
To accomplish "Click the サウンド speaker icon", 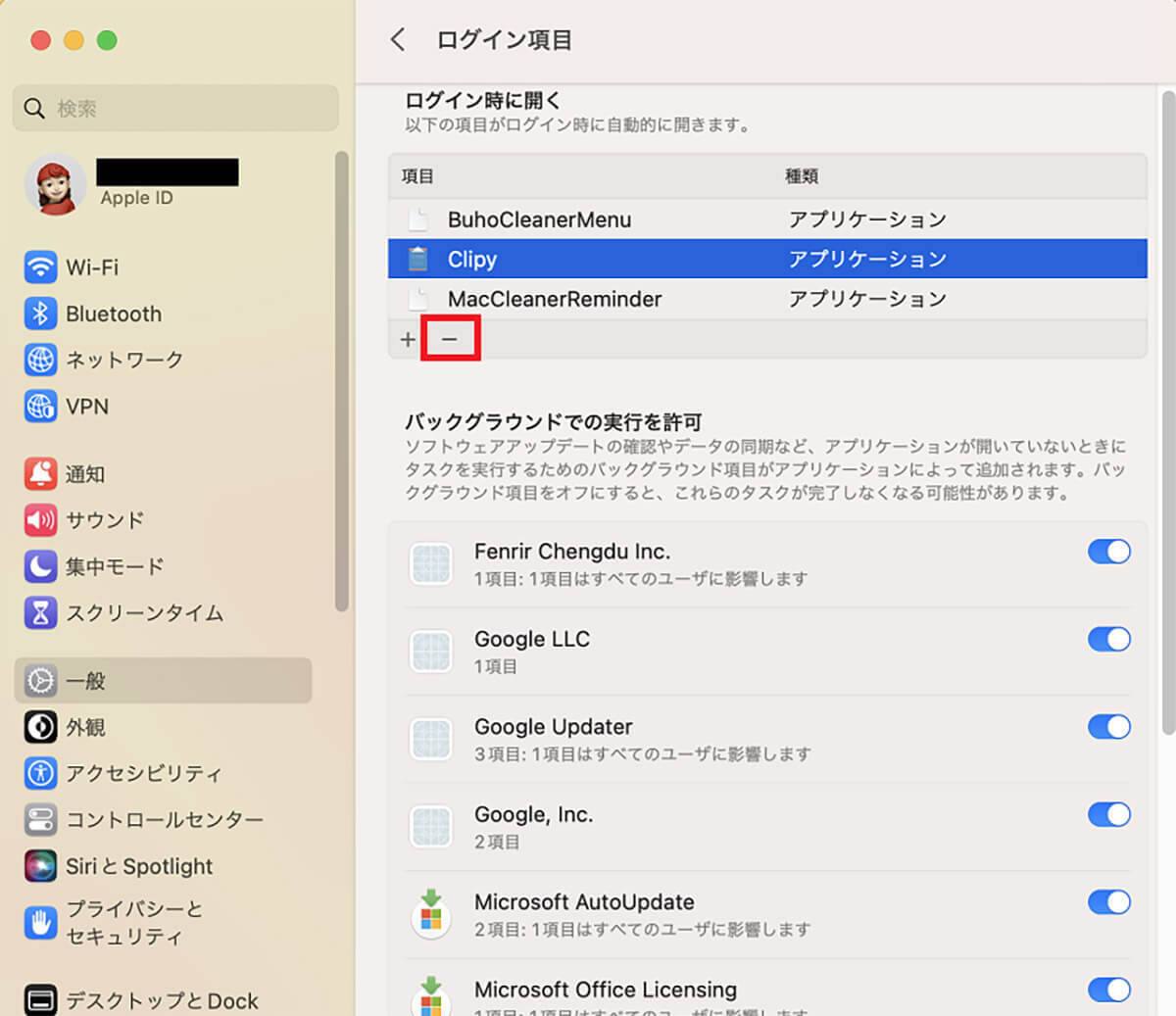I will pyautogui.click(x=40, y=520).
